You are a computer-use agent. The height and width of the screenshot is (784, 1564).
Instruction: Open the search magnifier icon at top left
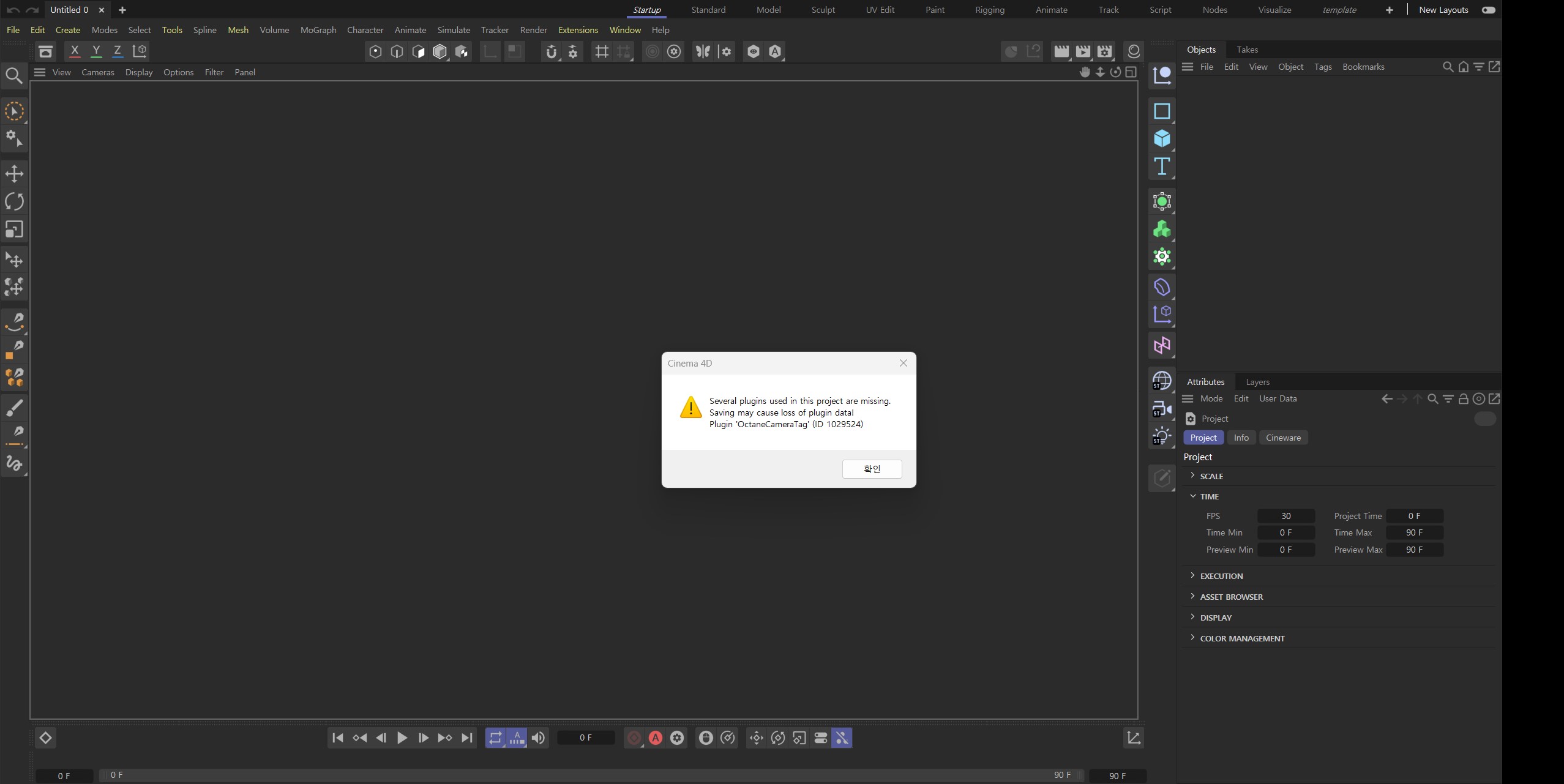tap(13, 75)
